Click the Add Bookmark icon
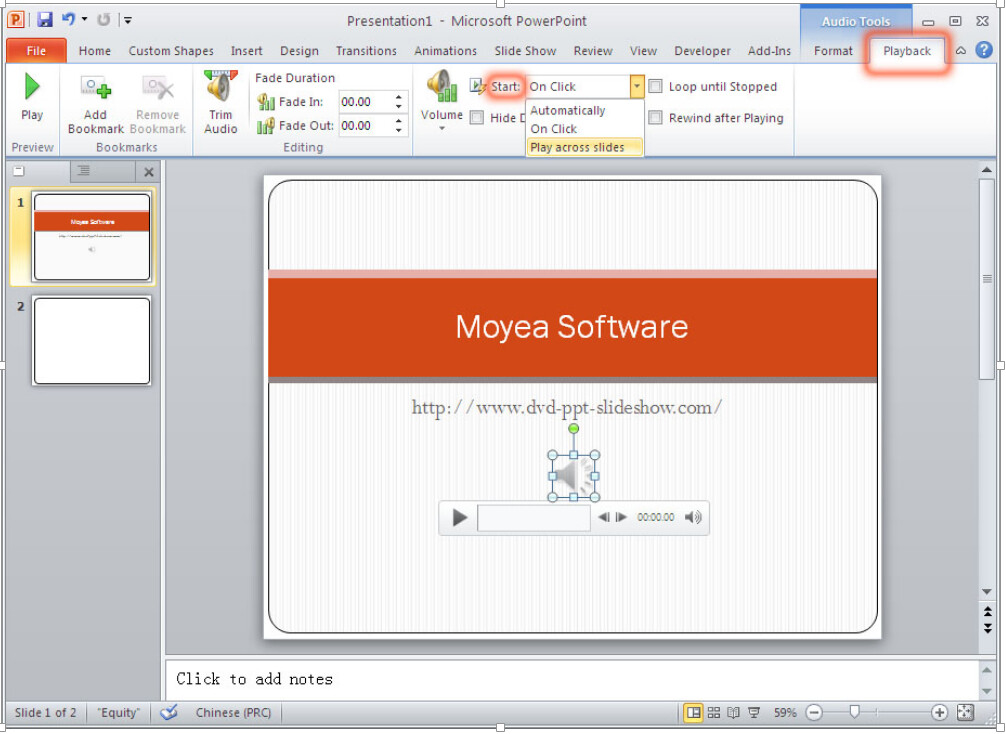 (96, 90)
